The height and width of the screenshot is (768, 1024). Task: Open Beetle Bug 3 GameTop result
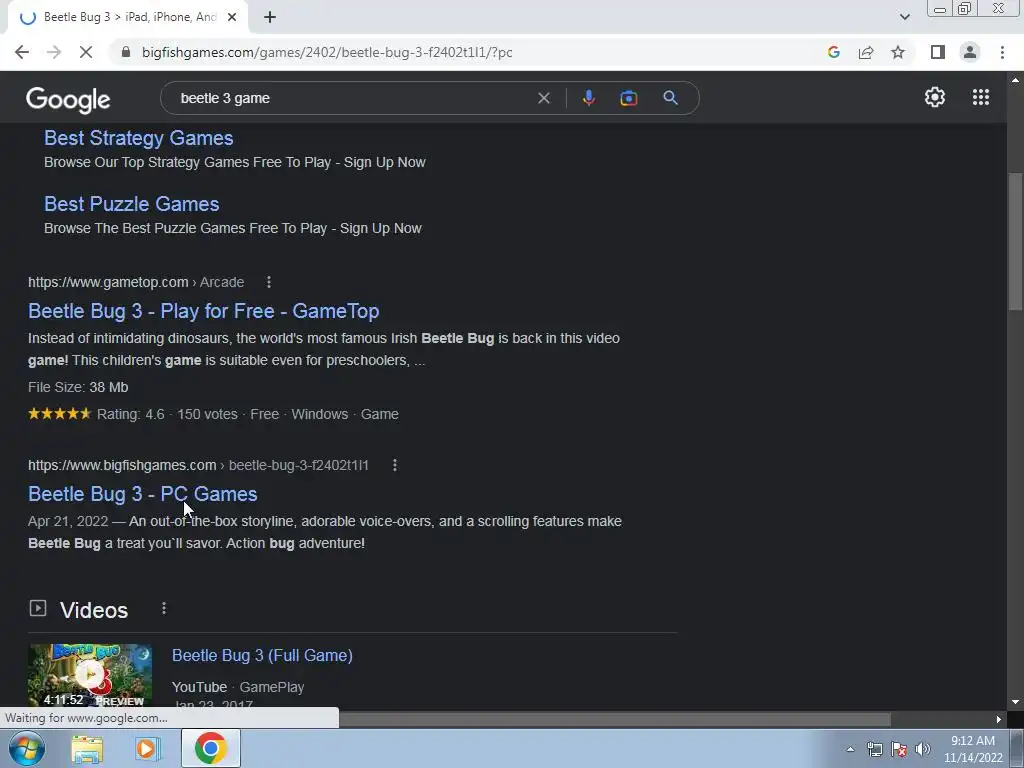[x=204, y=311]
